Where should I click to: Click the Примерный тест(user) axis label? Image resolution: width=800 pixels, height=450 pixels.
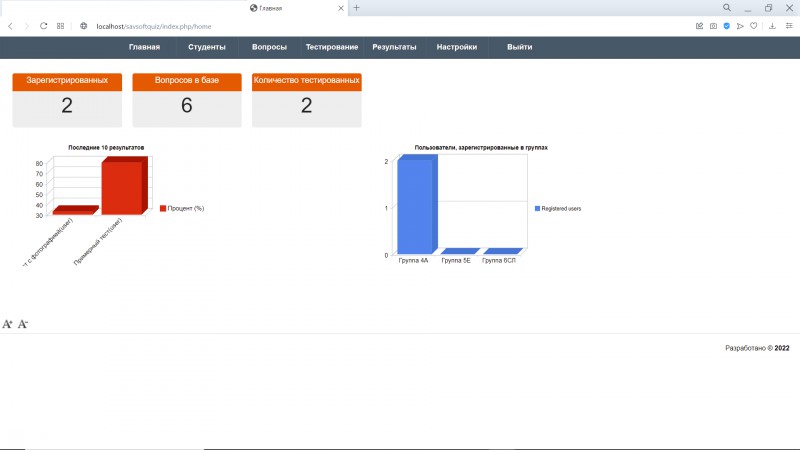pyautogui.click(x=97, y=242)
